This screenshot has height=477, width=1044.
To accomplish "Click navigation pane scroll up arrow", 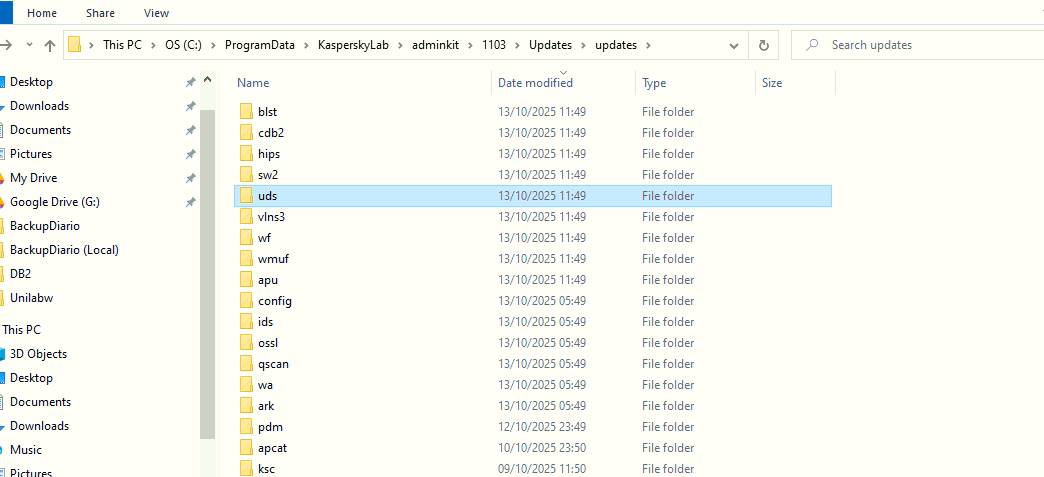I will click(x=207, y=79).
